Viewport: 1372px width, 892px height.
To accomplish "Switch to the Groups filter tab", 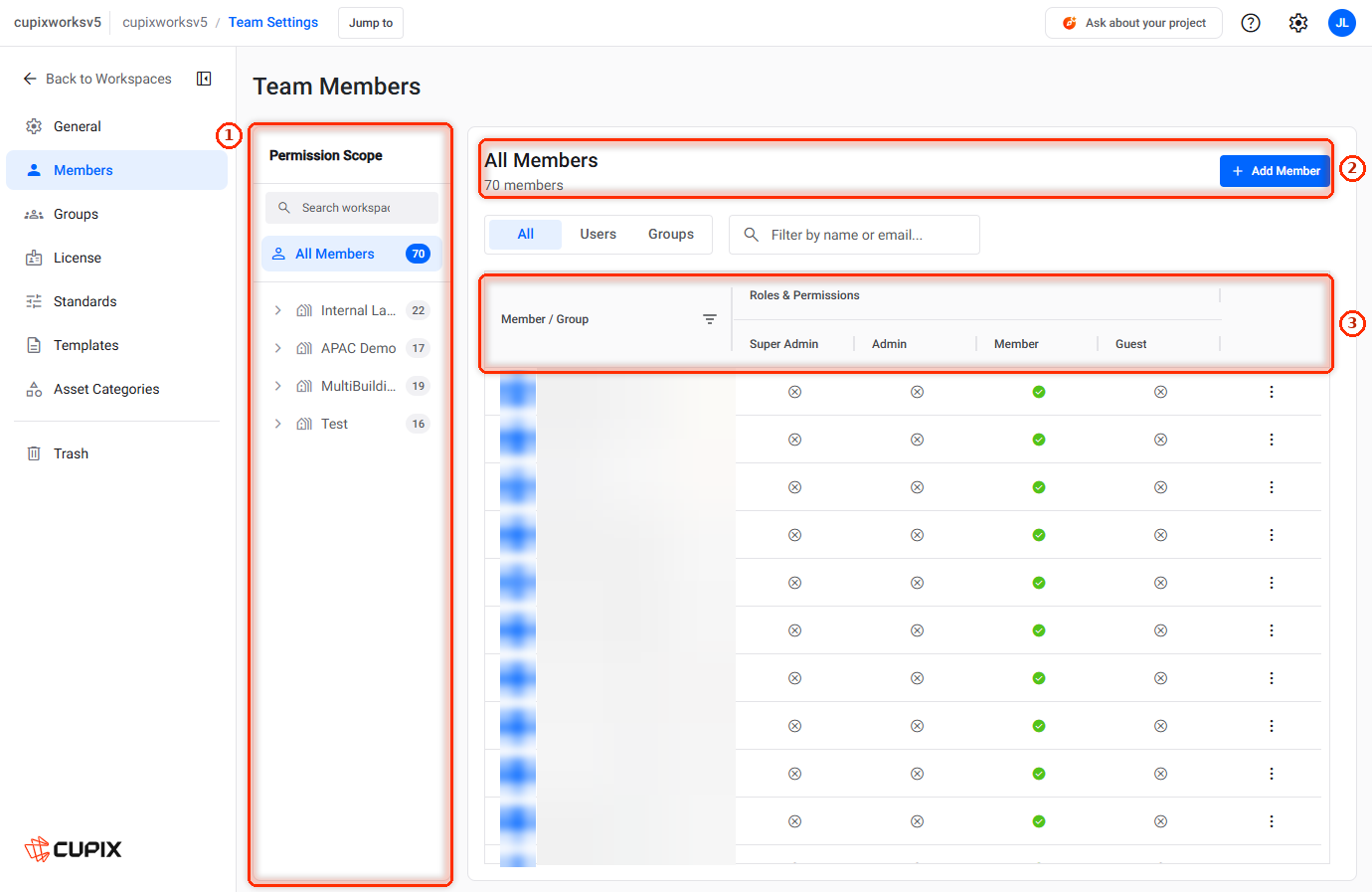I will 671,235.
